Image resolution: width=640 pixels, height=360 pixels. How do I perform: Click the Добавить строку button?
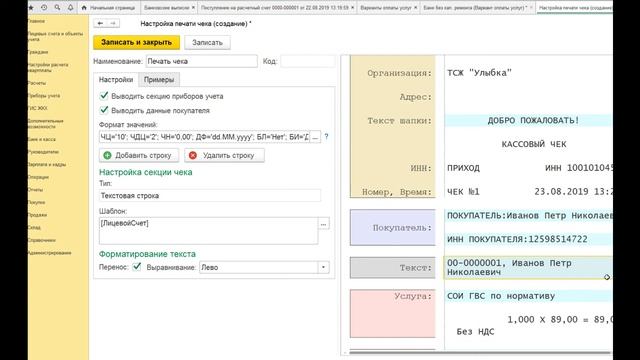pos(139,155)
